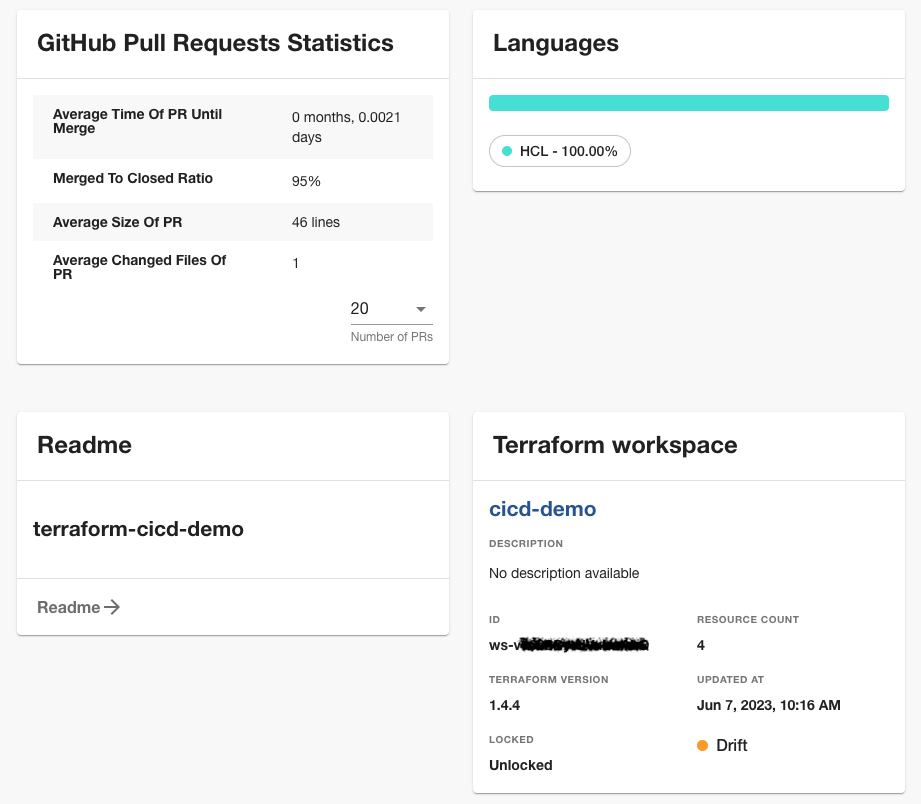
Task: Click the terraform-cicd-demo readme heading
Action: coord(139,529)
